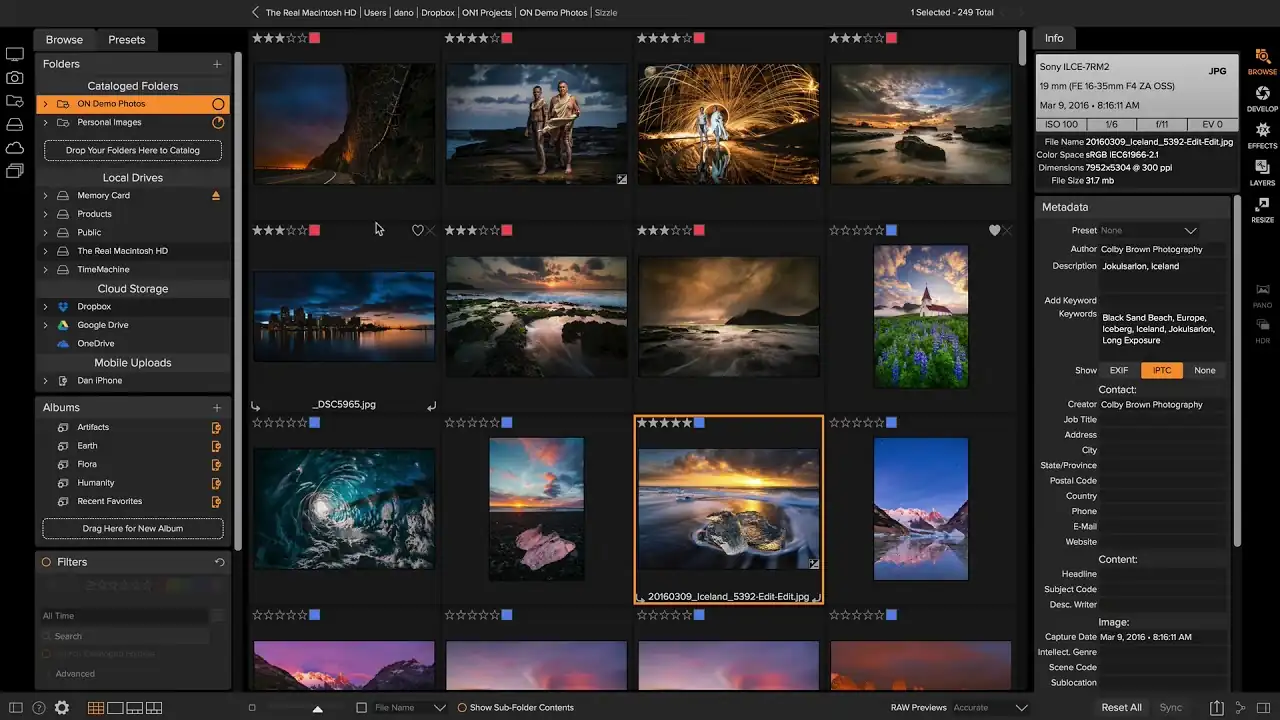Image resolution: width=1280 pixels, height=720 pixels.
Task: Switch to the Presets tab
Action: pos(127,40)
